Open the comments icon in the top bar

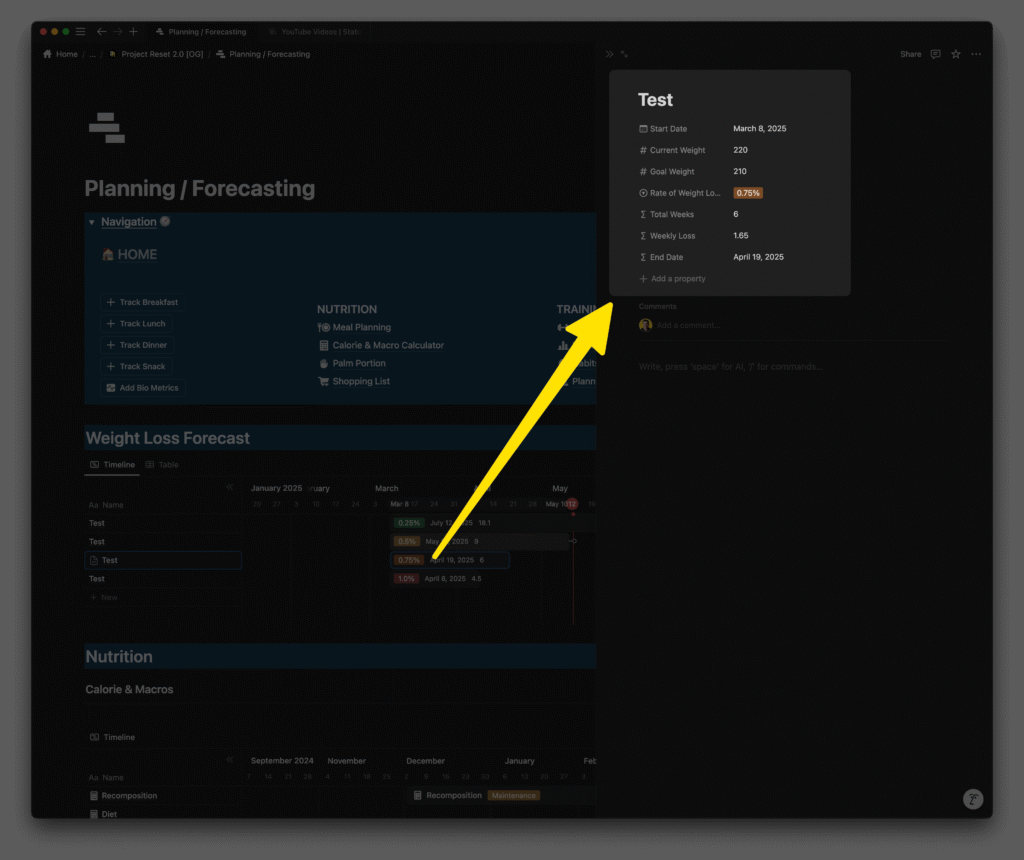(935, 54)
